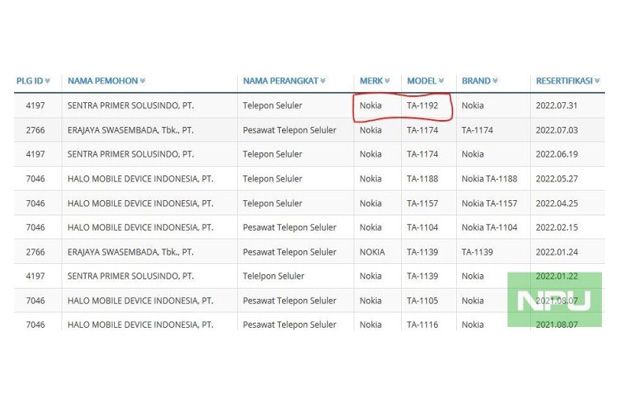Click the sort arrow beside MODEL
This screenshot has height=413, width=620.
(441, 81)
